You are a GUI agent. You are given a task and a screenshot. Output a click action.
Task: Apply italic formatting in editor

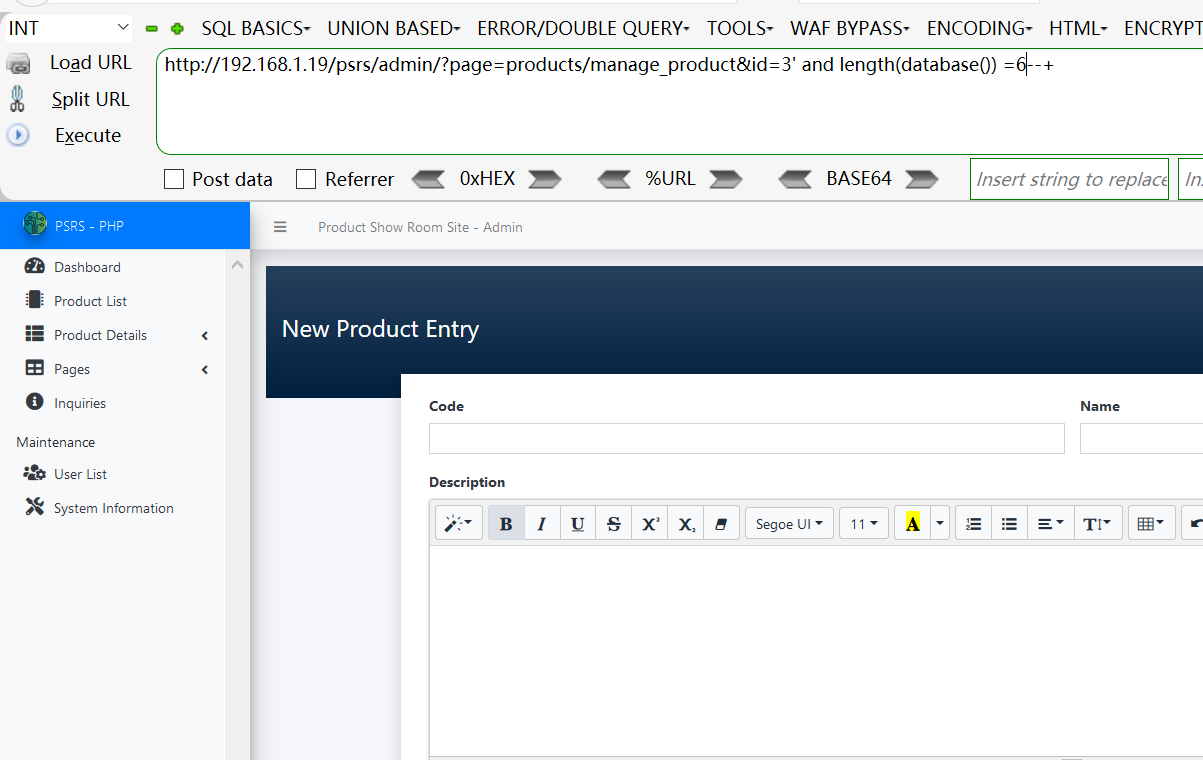click(542, 523)
